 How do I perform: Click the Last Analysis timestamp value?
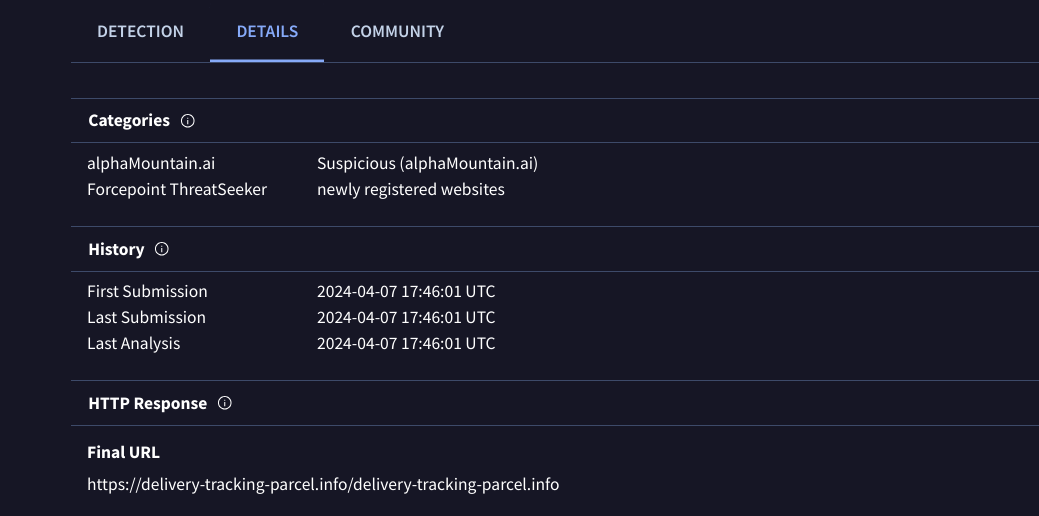pos(406,344)
